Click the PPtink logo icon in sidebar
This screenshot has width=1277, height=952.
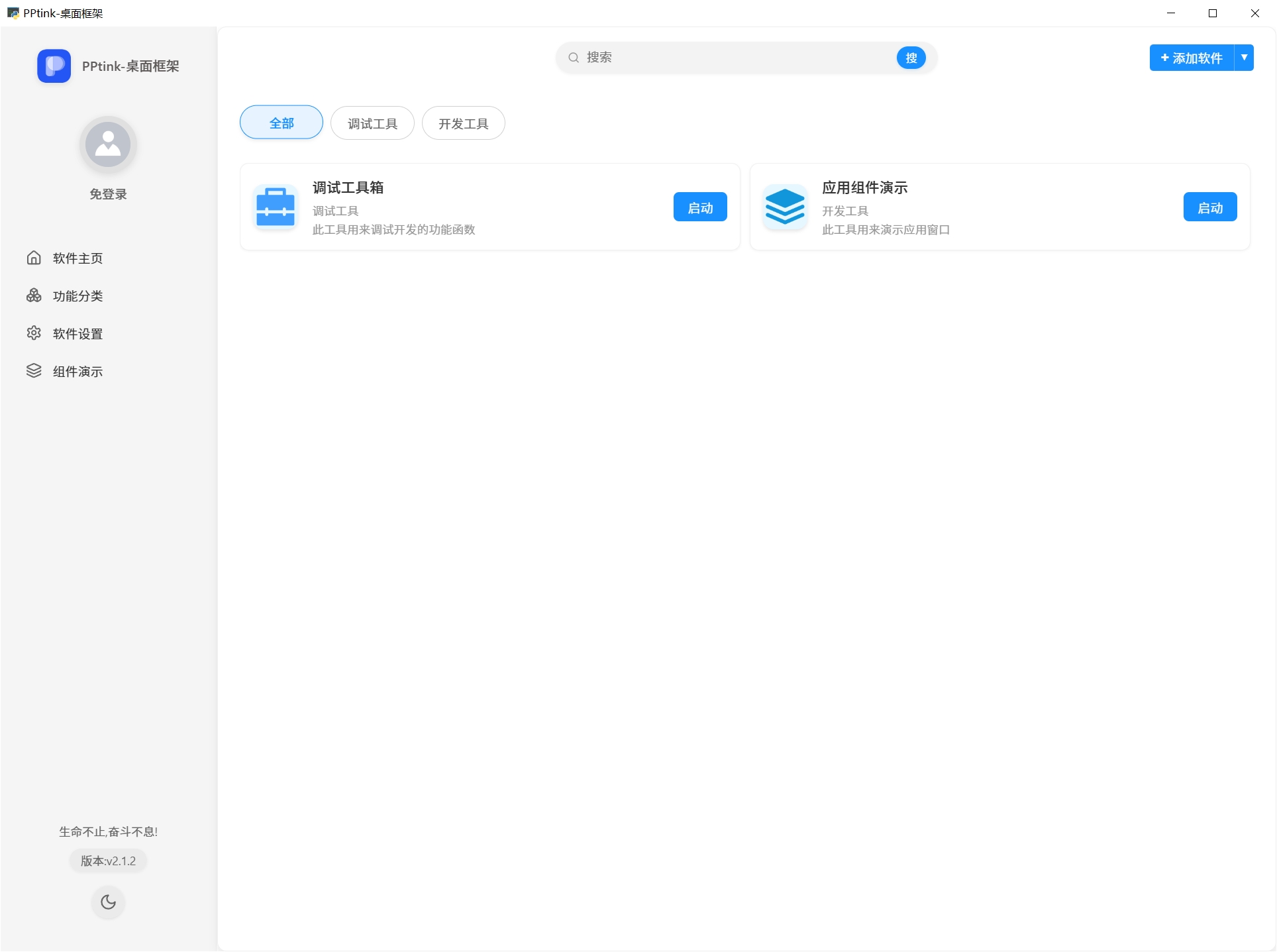(54, 66)
